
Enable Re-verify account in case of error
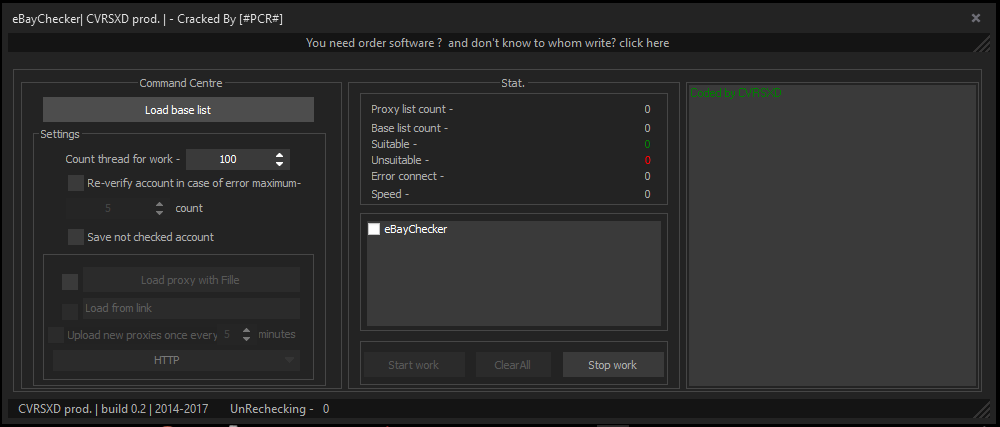(76, 184)
